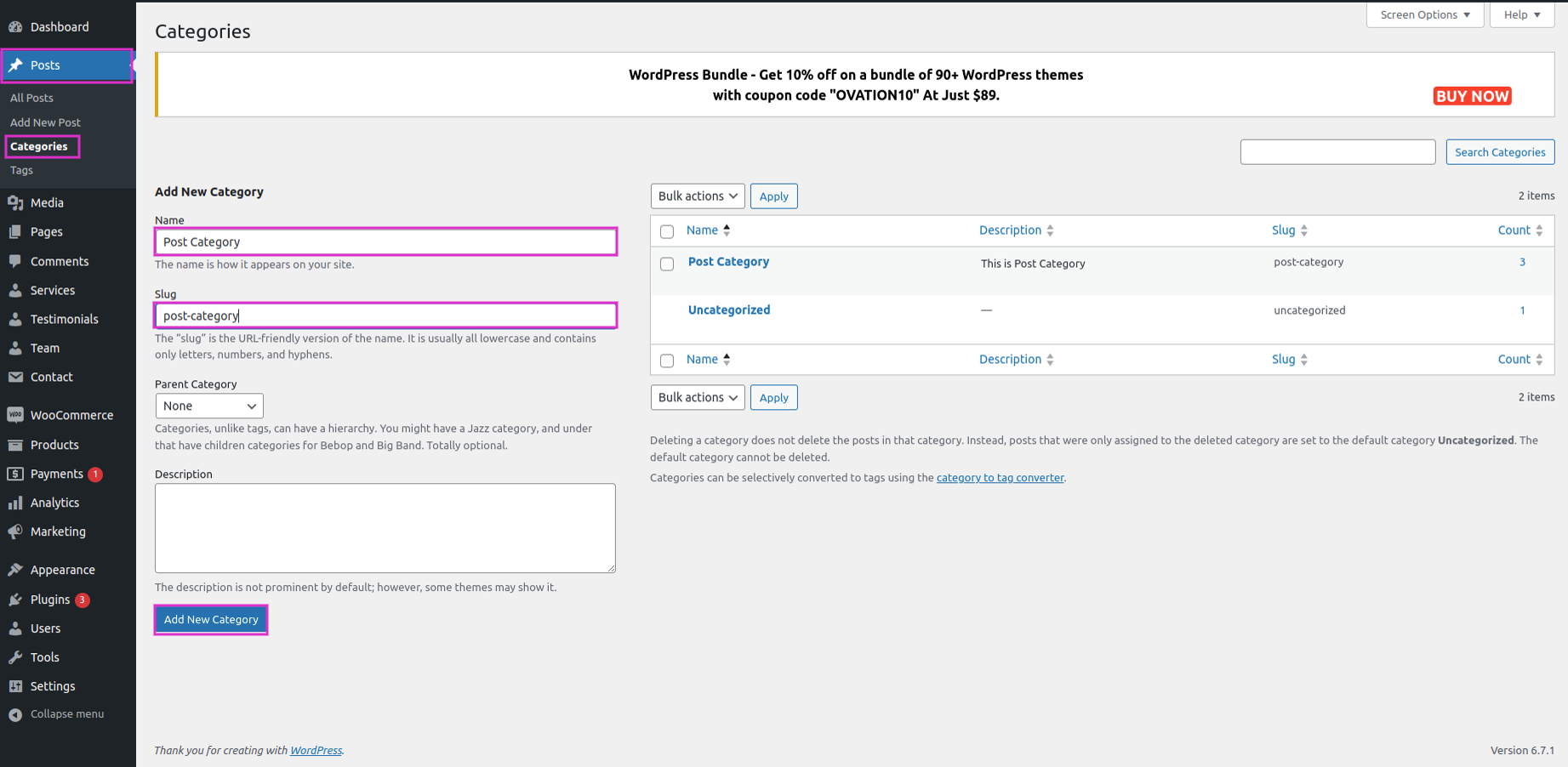Screen dimensions: 1568x767
Task: Open Add New Post submenu
Action: click(x=45, y=122)
